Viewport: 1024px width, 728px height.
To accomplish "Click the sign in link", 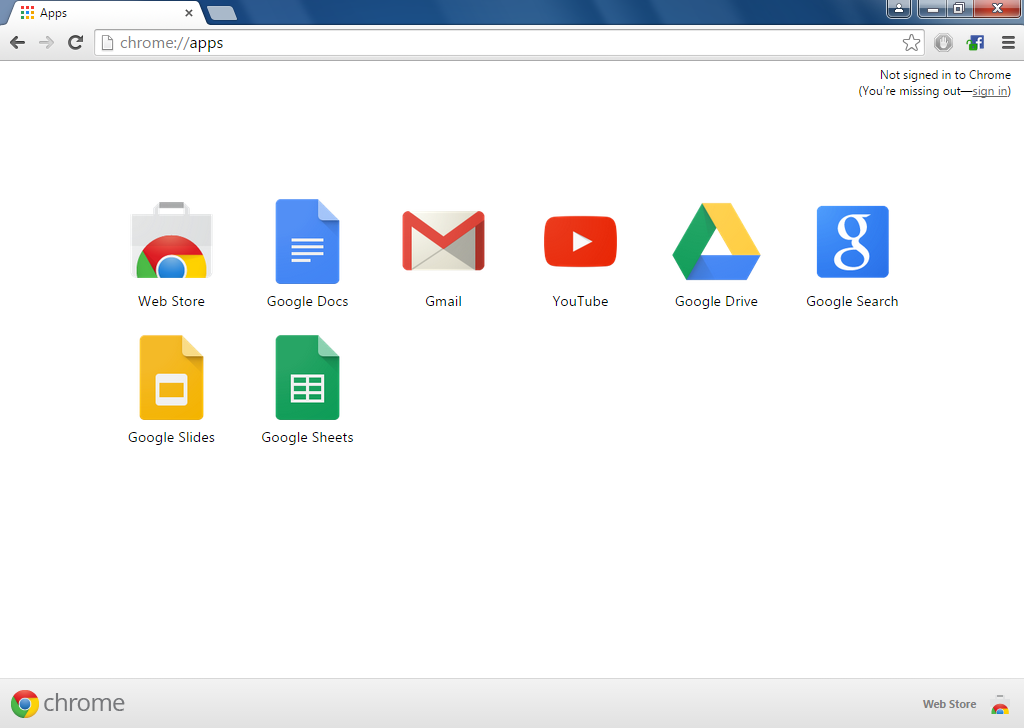I will click(x=989, y=91).
